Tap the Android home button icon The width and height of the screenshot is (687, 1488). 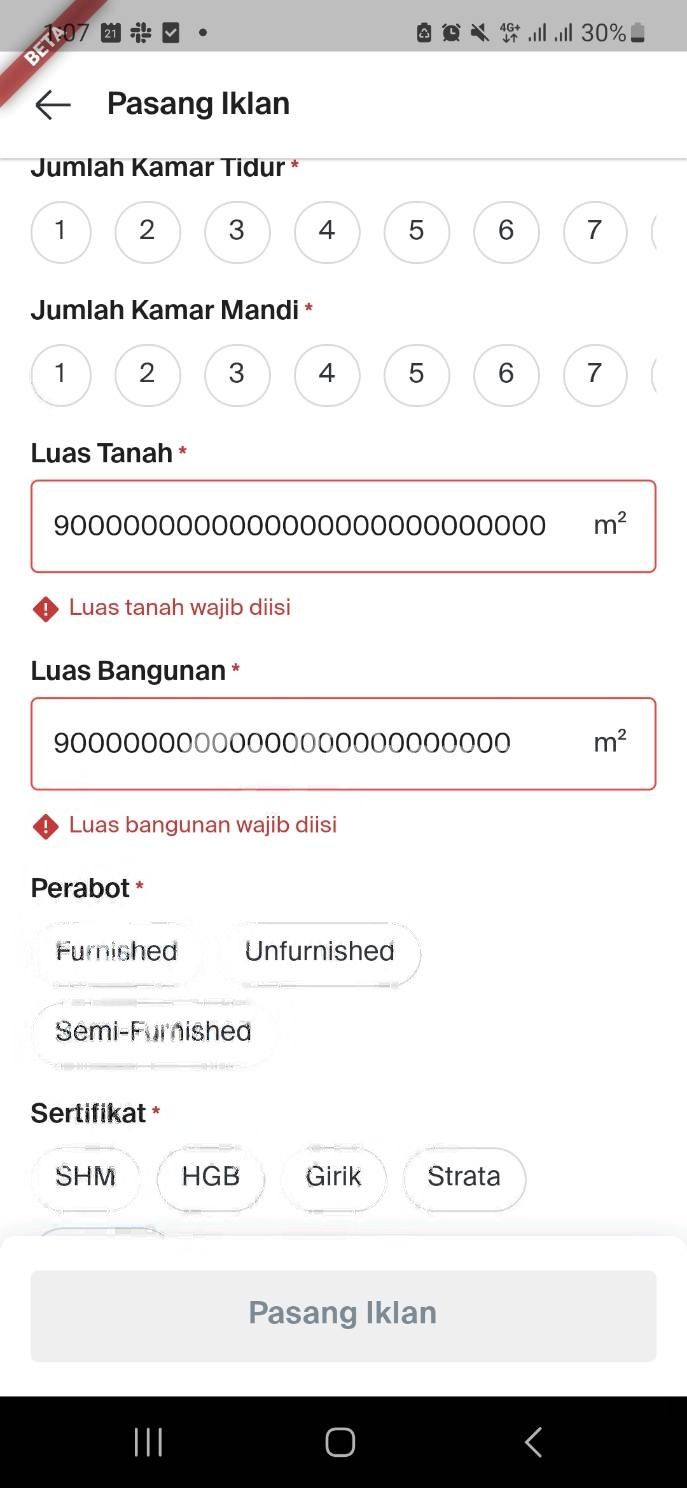click(340, 1442)
